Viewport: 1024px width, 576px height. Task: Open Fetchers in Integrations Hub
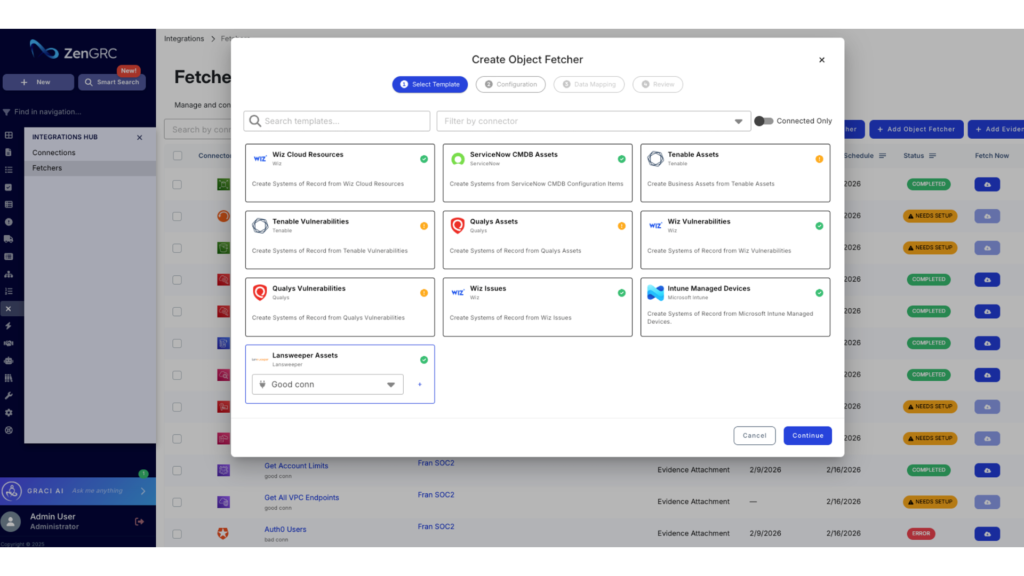click(47, 168)
